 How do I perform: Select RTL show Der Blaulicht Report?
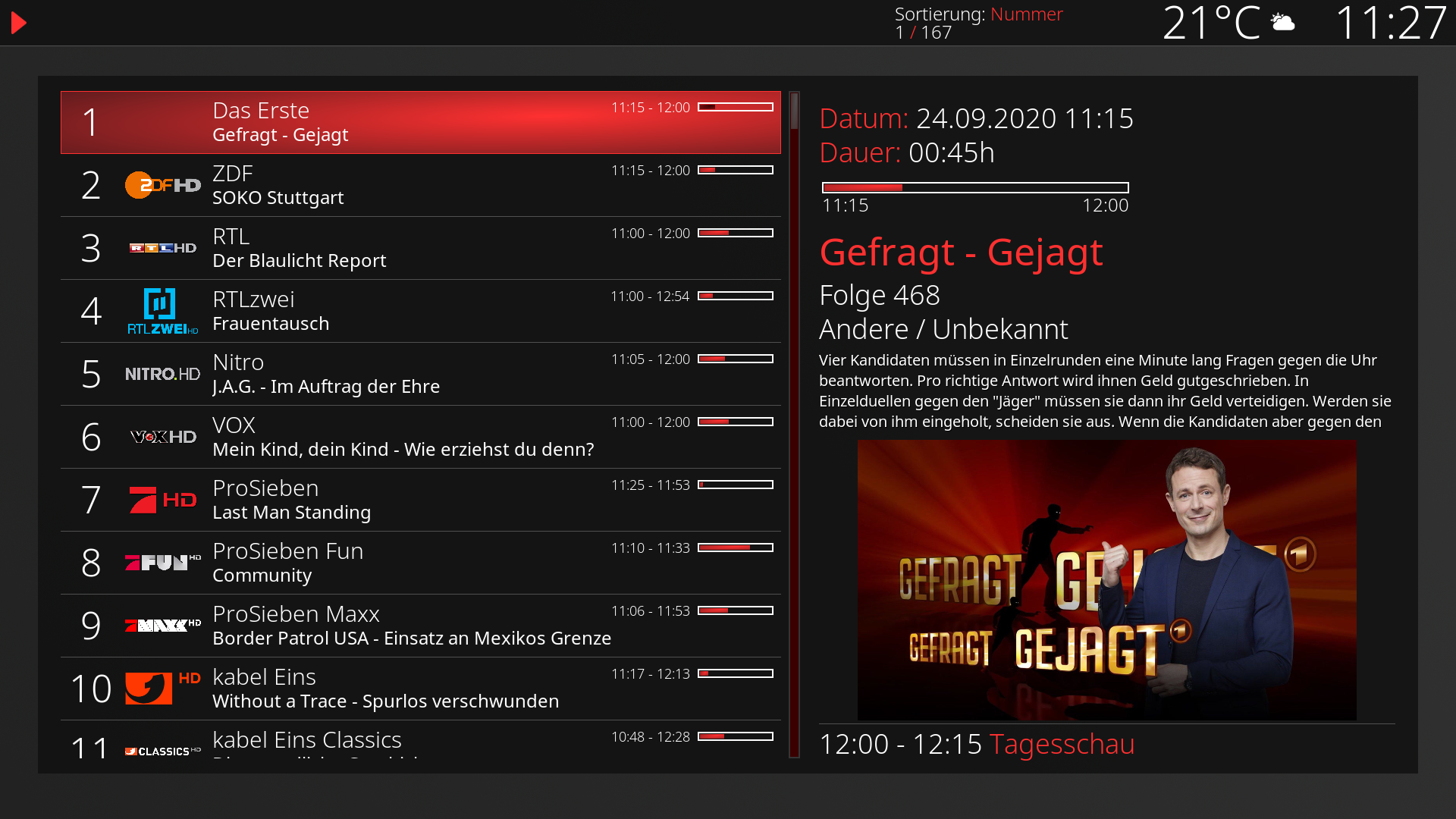click(x=300, y=260)
